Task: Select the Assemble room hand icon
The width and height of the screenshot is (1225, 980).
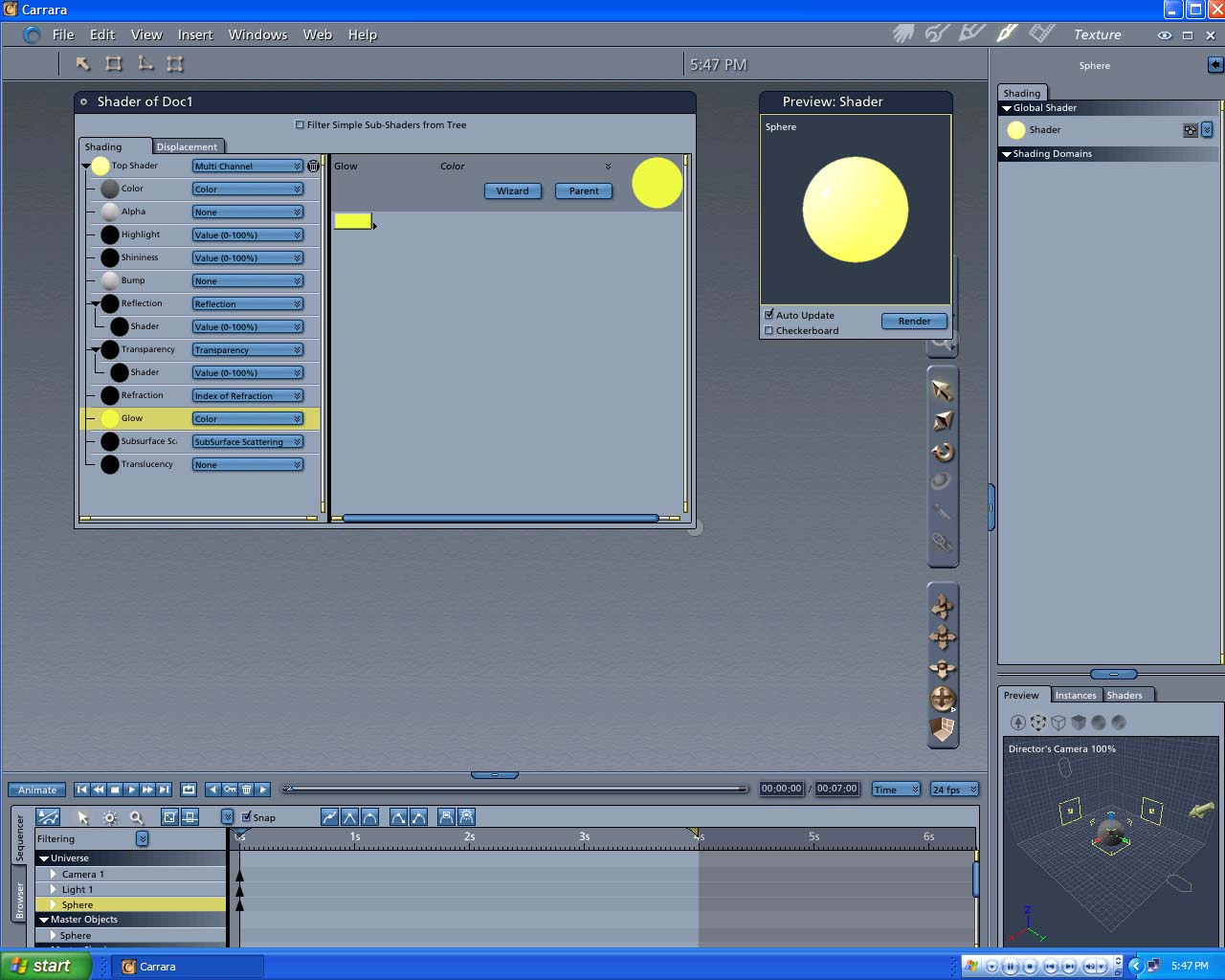Action: click(x=903, y=33)
